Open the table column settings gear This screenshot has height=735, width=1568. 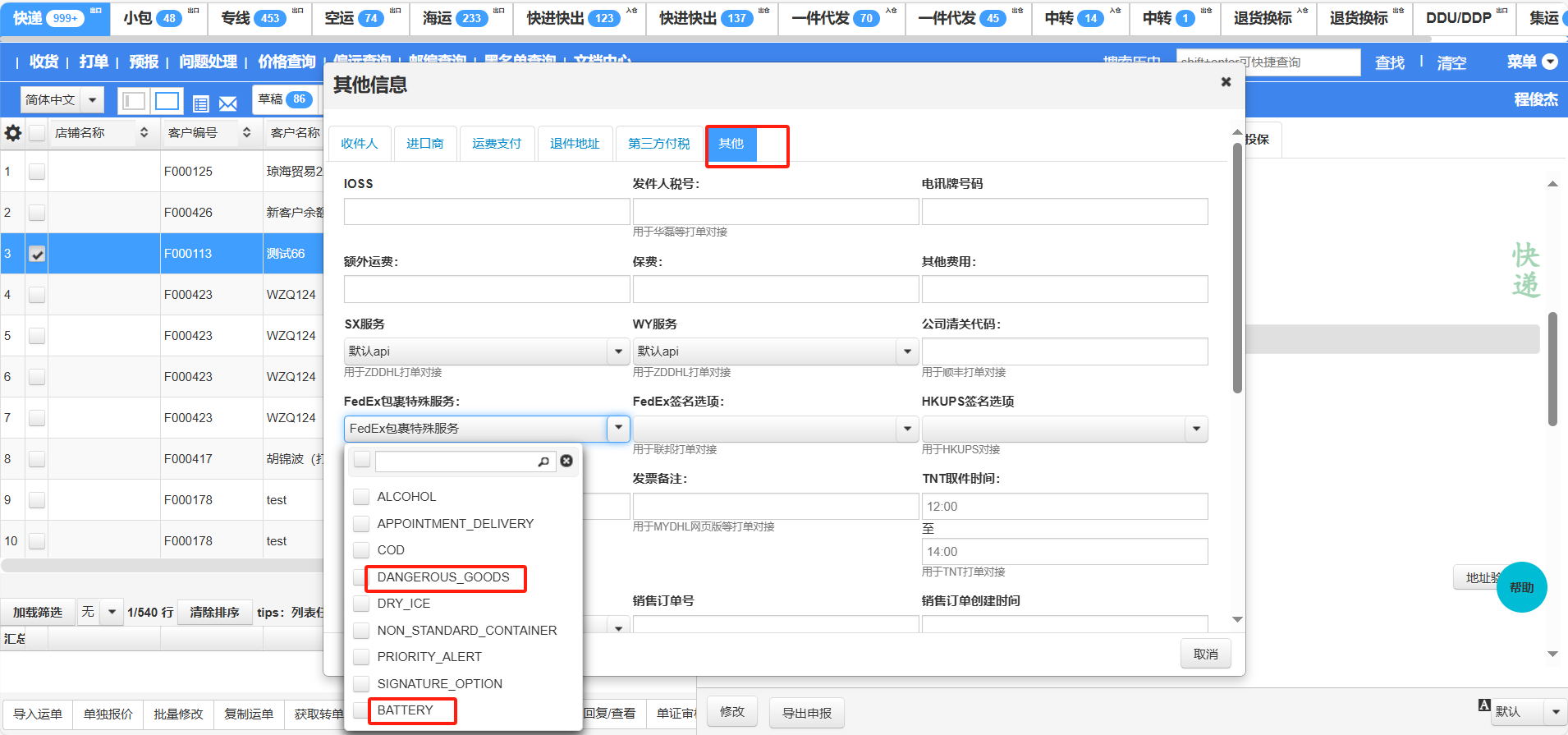tap(13, 132)
